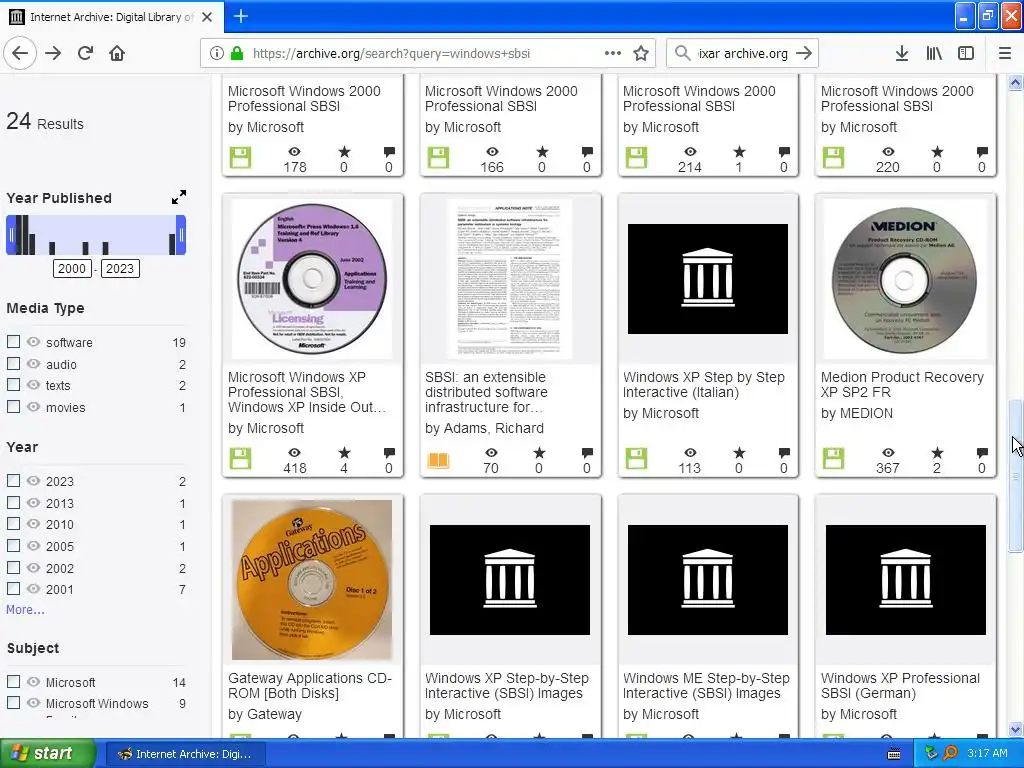Click the scrollbar up arrow
The height and width of the screenshot is (768, 1024).
pos(1015,82)
